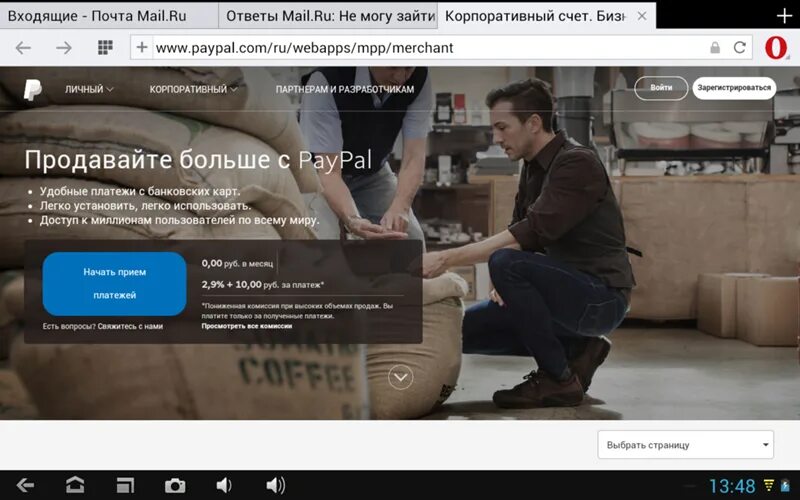The image size is (800, 500).
Task: Take a screenshot with camera icon
Action: tap(175, 486)
